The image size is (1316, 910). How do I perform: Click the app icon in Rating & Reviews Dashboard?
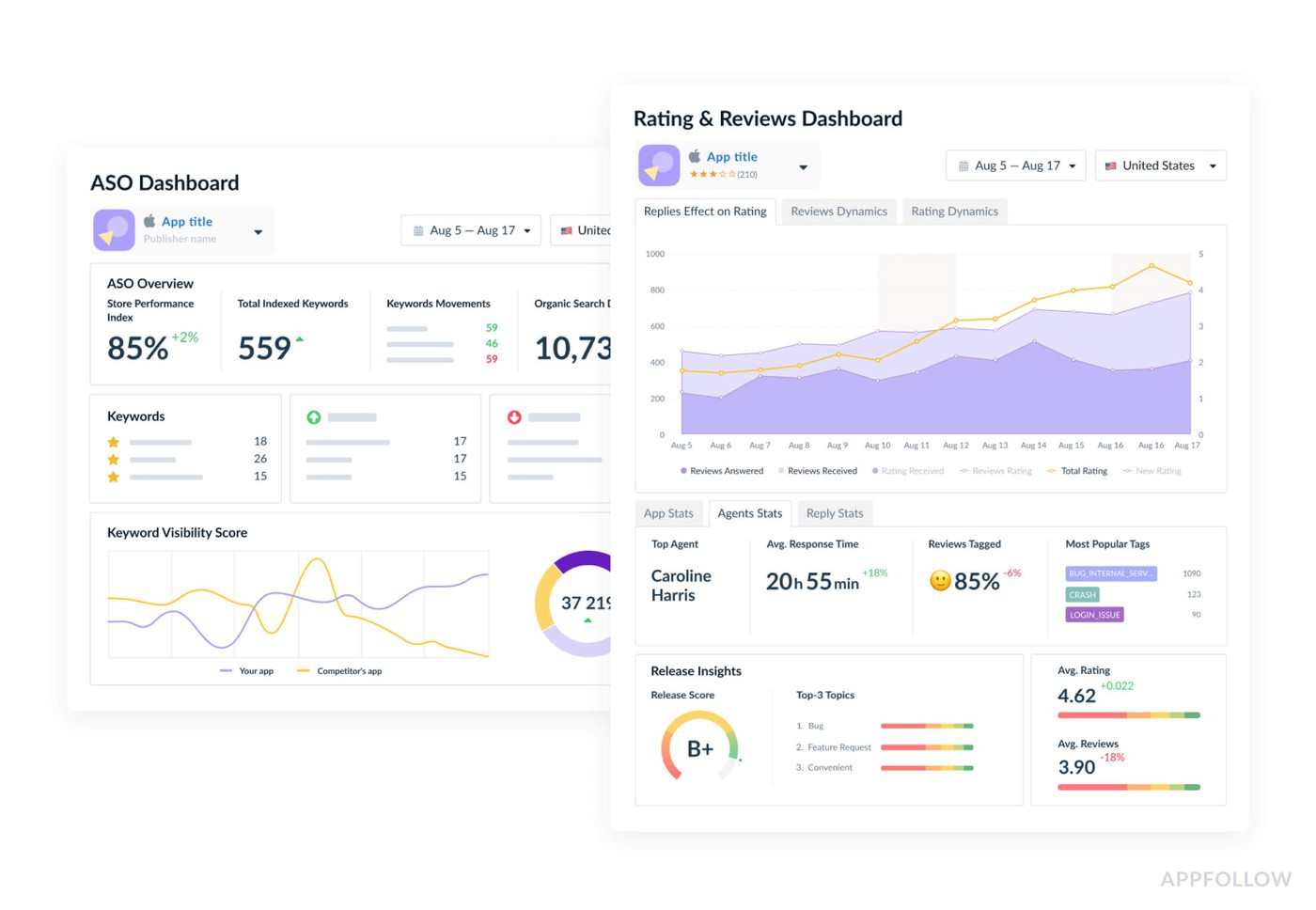click(x=659, y=165)
